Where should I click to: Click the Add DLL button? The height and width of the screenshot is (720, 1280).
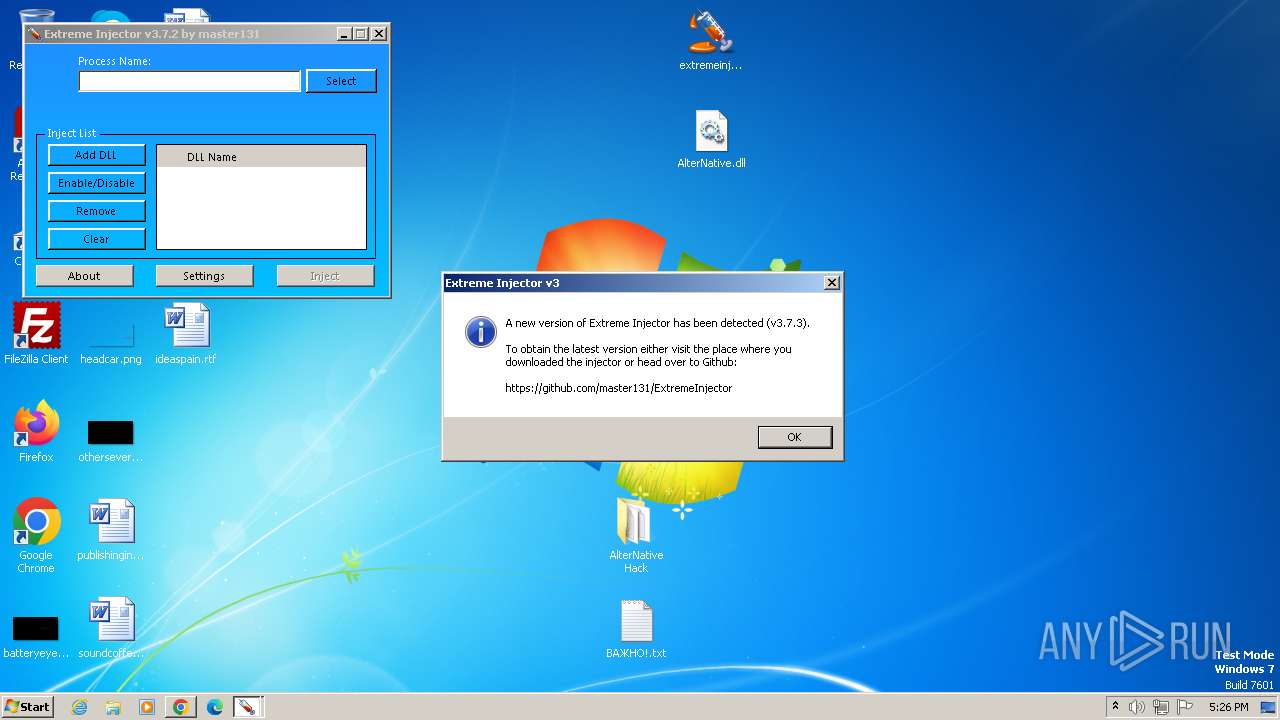point(97,155)
